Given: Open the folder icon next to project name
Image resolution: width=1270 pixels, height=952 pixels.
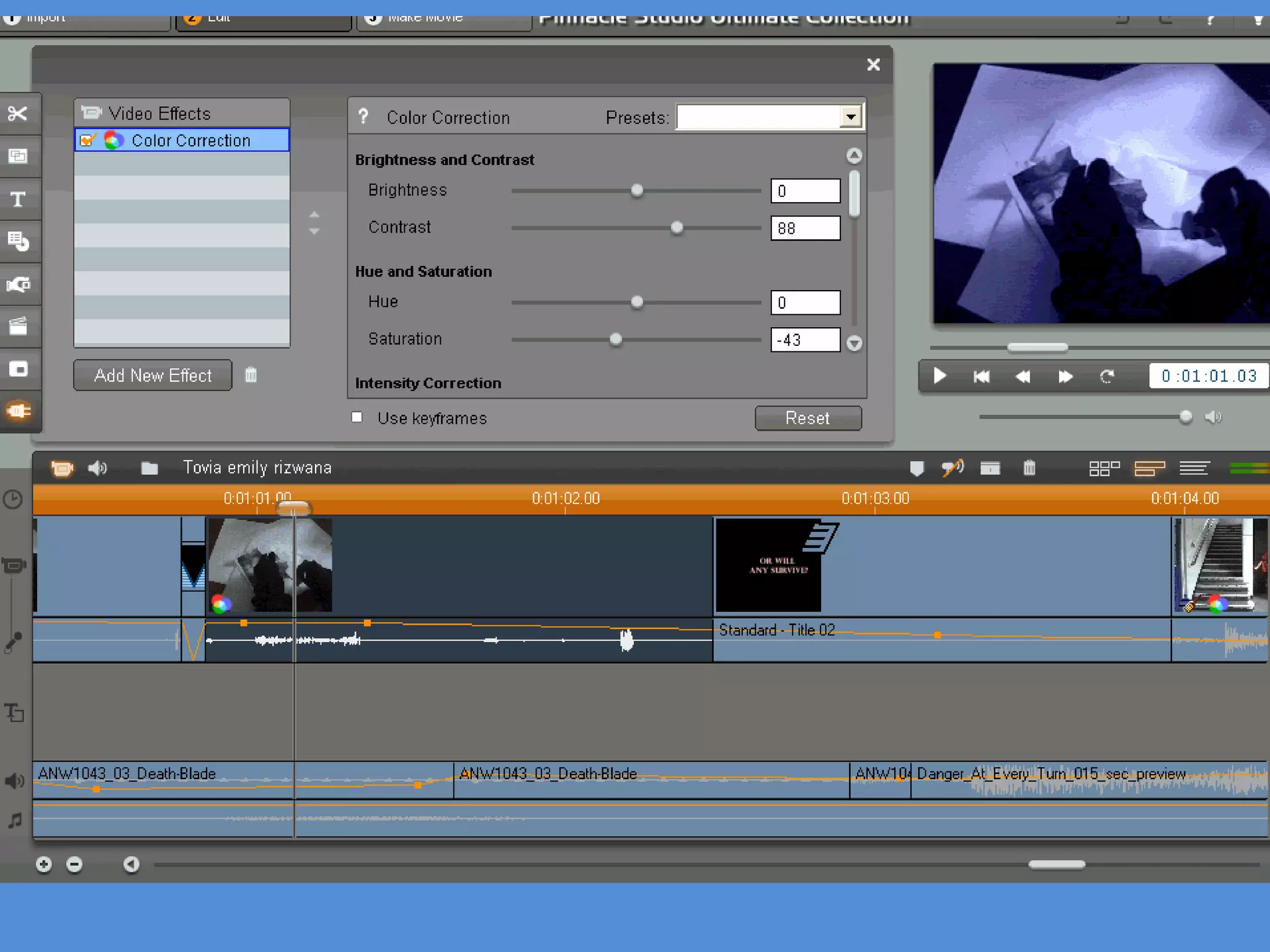Looking at the screenshot, I should 149,468.
